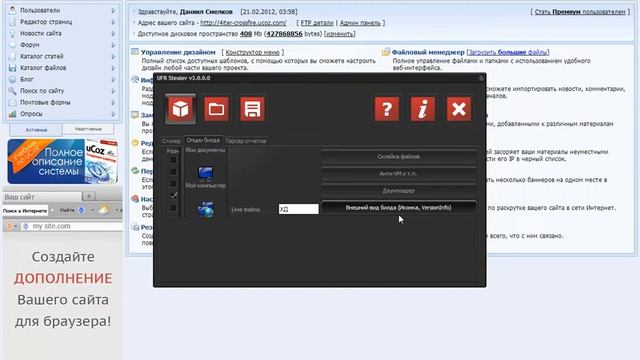Switch to the Стилер tab
The width and height of the screenshot is (640, 360).
coord(171,141)
